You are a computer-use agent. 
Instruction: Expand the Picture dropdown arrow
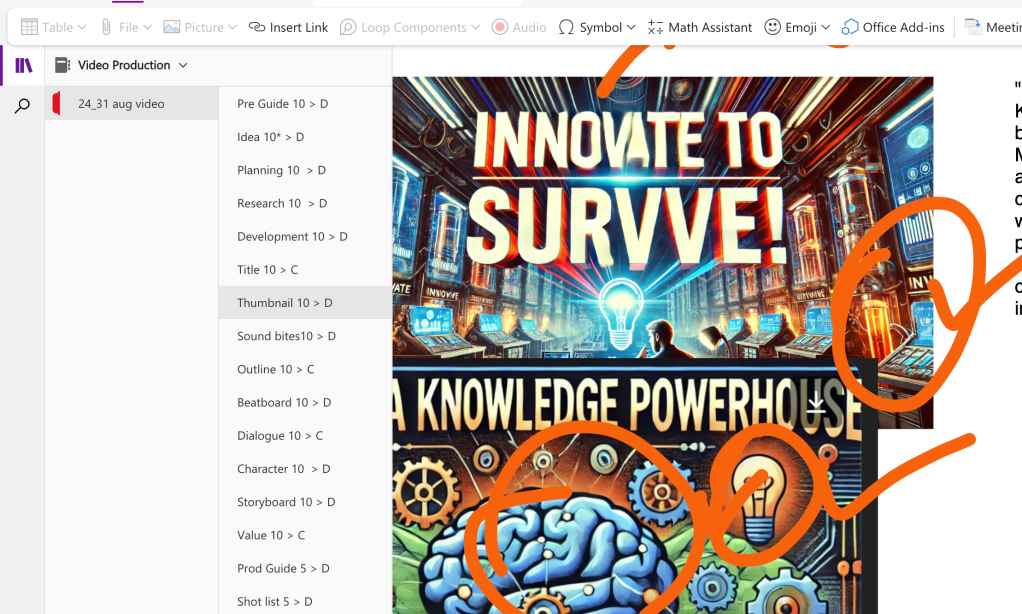[x=233, y=27]
